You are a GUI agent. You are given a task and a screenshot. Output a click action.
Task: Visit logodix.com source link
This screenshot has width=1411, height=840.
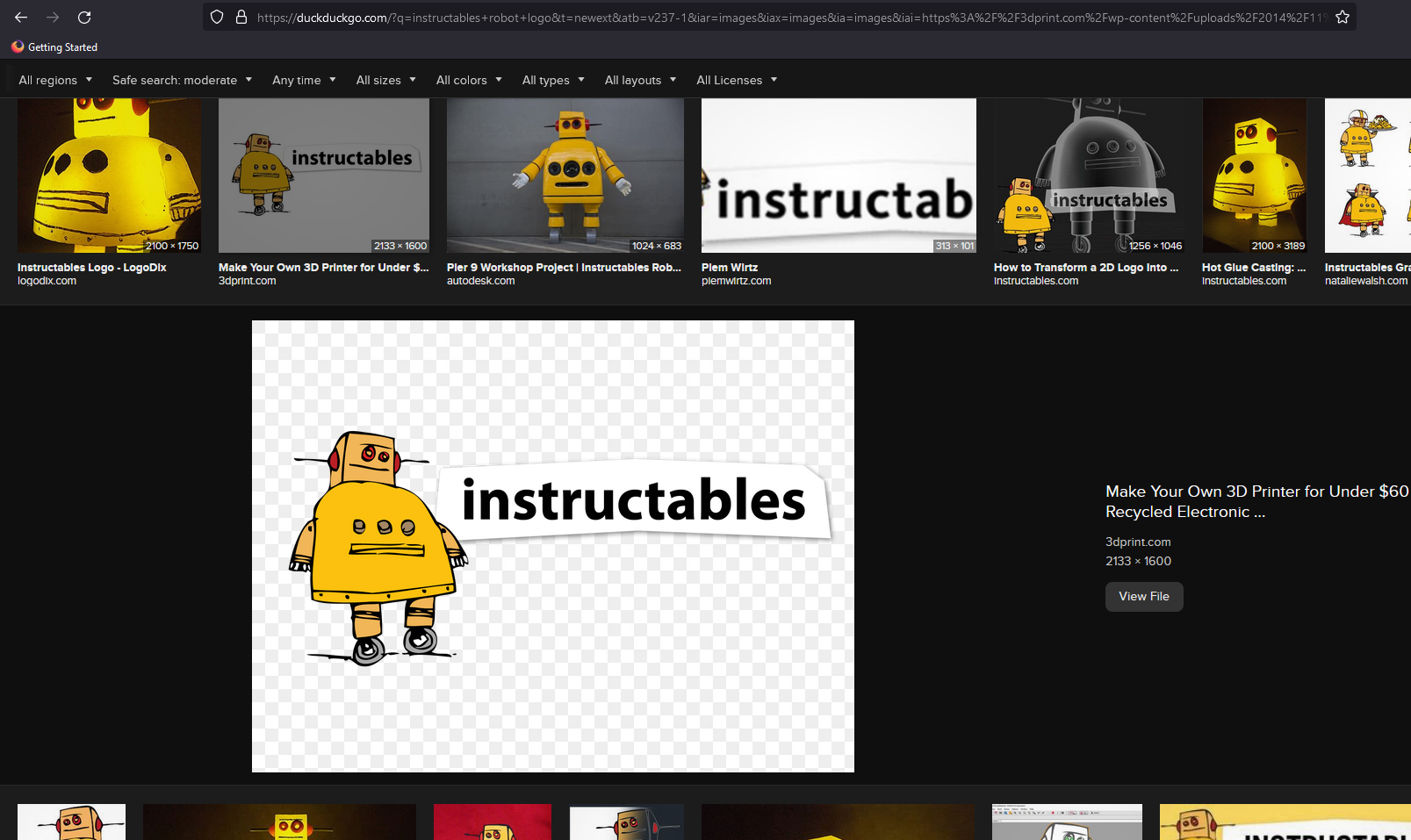click(x=47, y=281)
